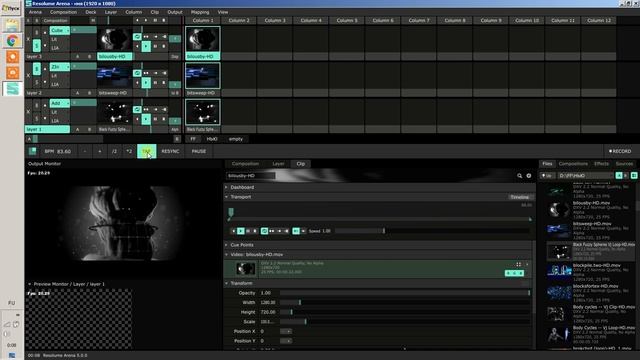
Task: Click the clip name input field
Action: pos(251,176)
